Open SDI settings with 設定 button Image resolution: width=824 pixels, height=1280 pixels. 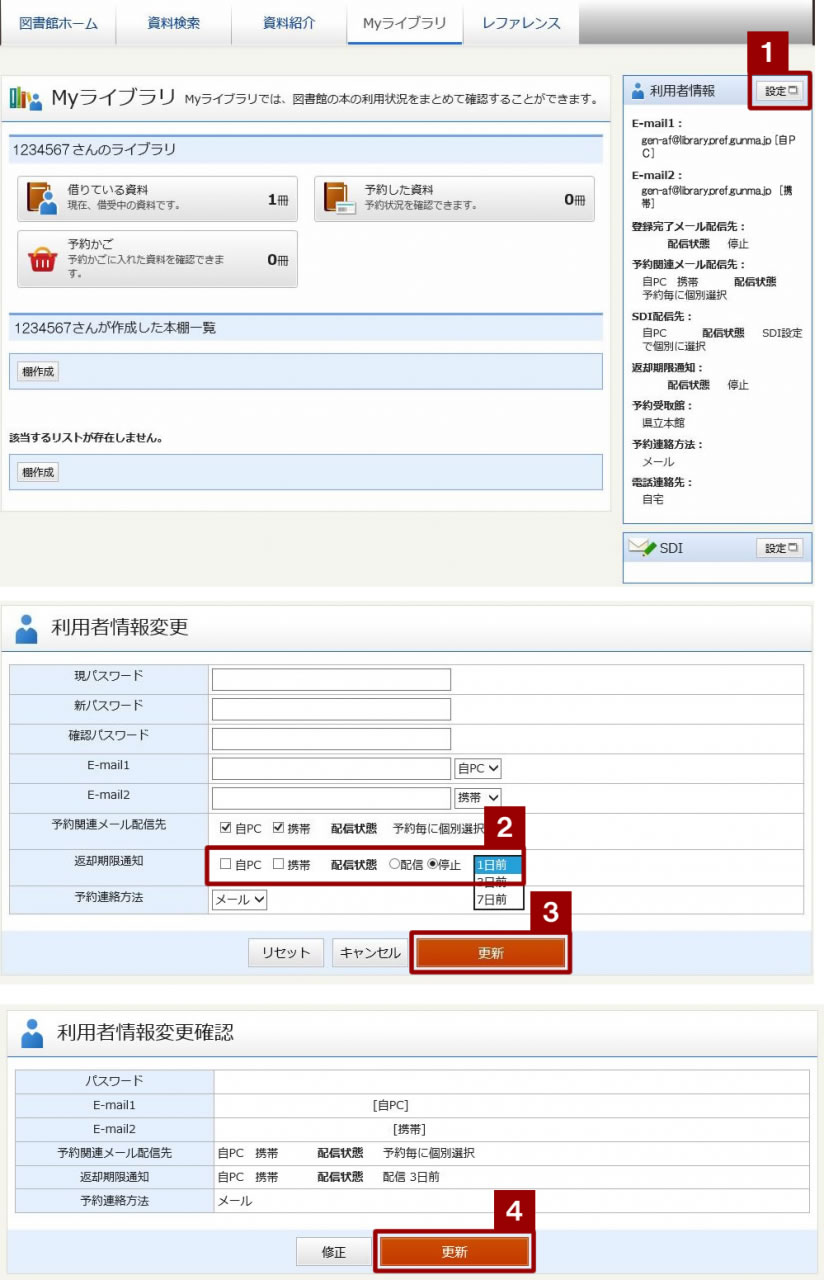(x=782, y=548)
